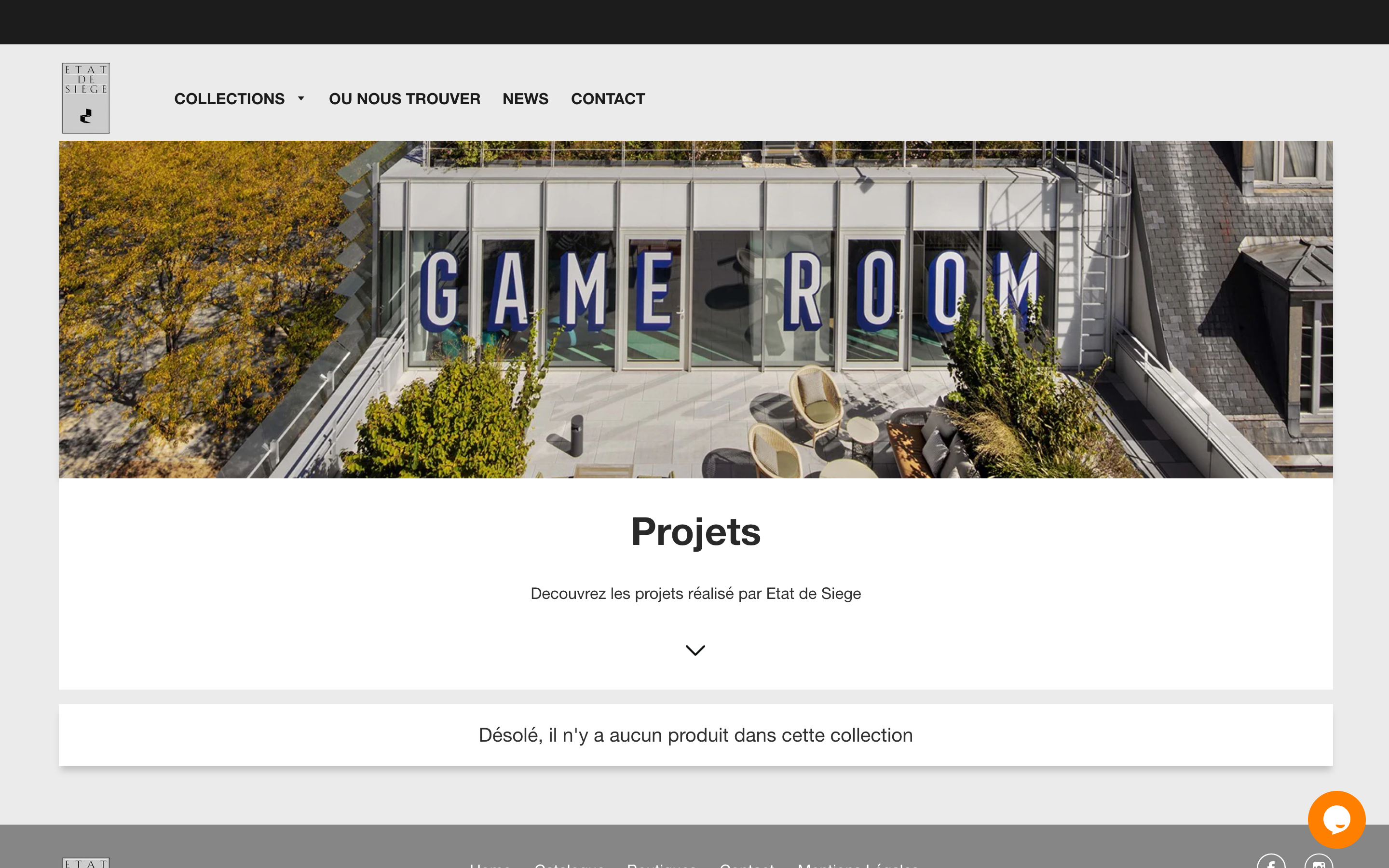Open the Instagram profile from the footer icon
The width and height of the screenshot is (1389, 868).
(1320, 864)
